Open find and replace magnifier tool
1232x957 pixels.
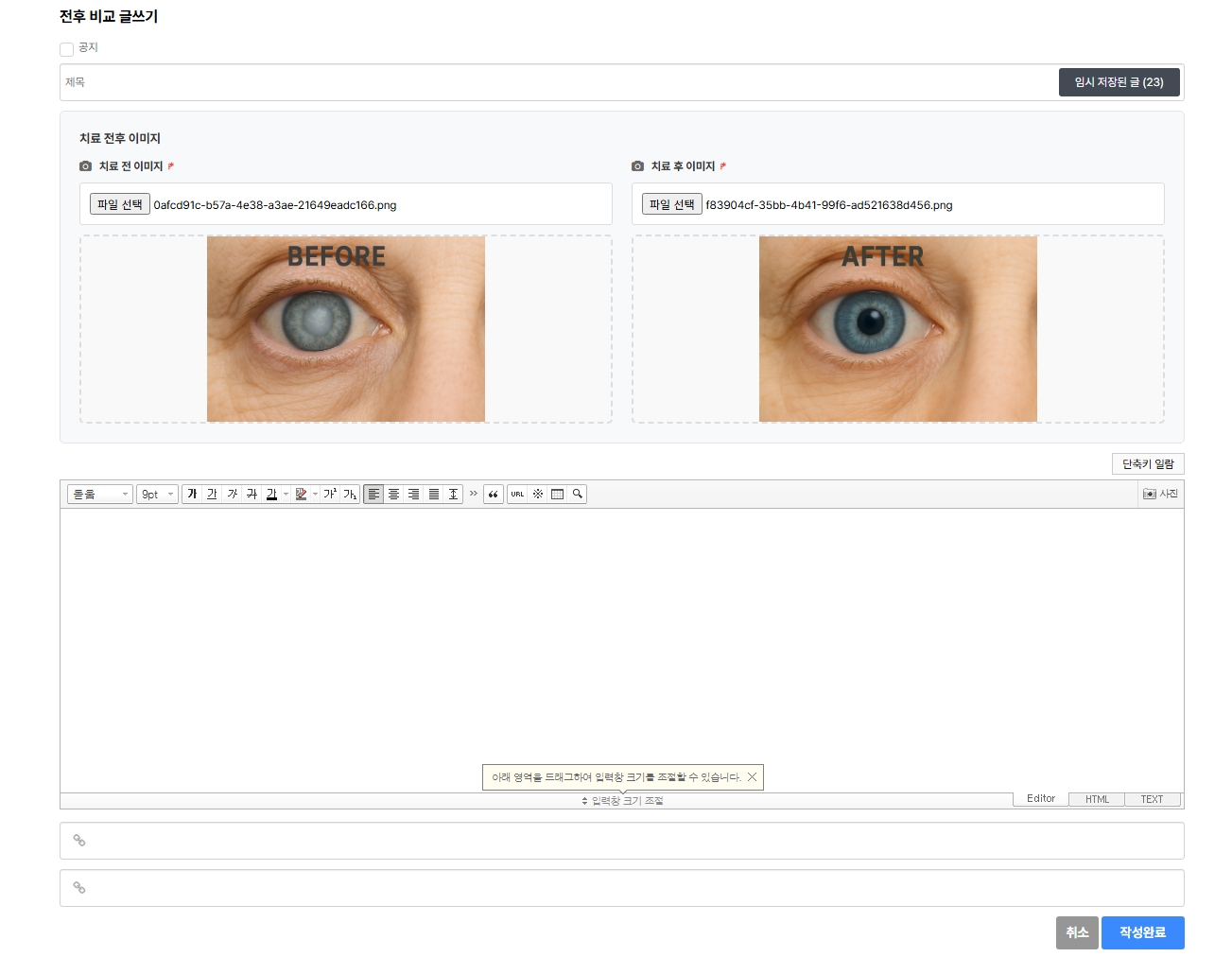pyautogui.click(x=577, y=494)
